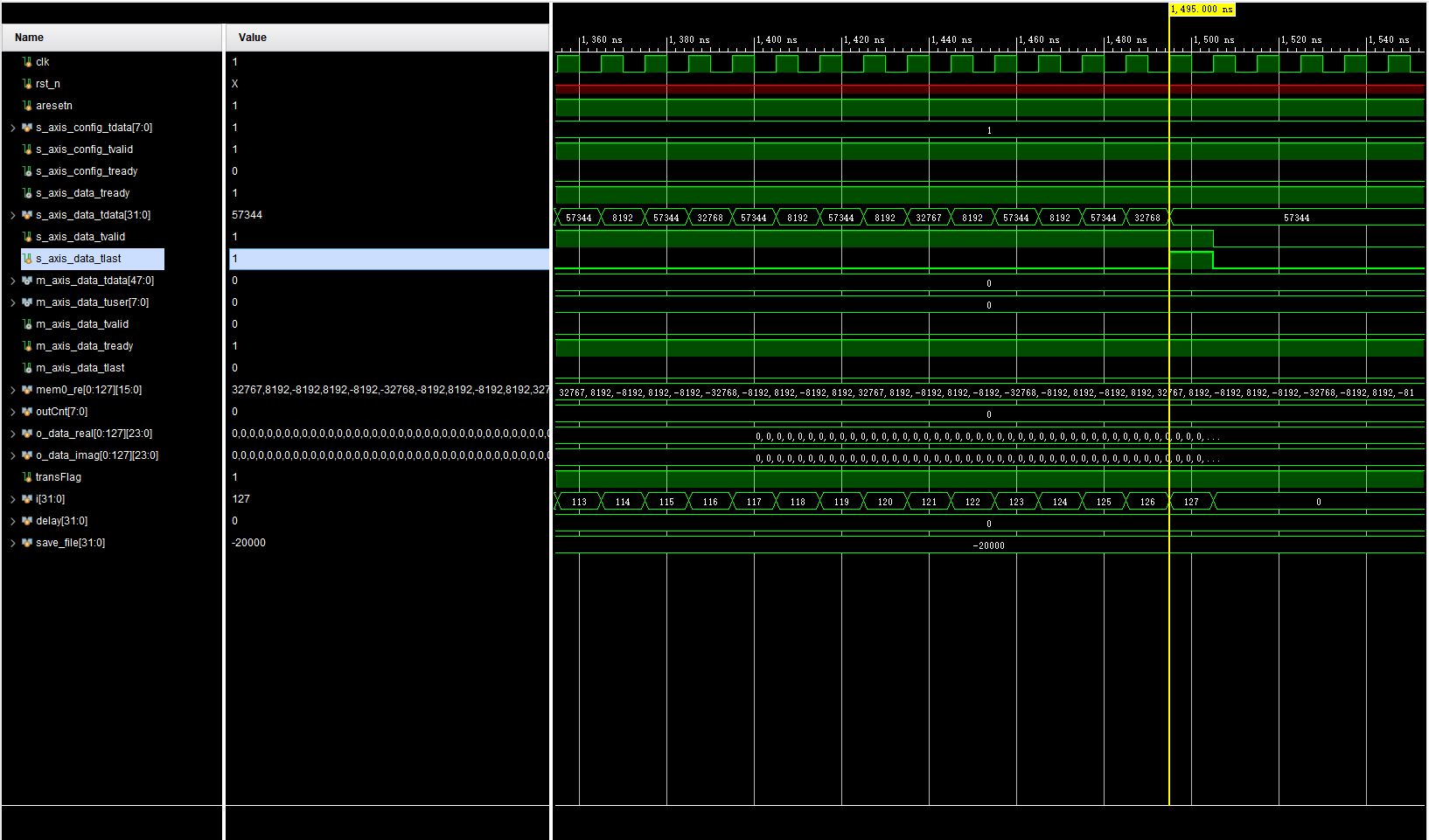Click the m_axis_data_tlast signal icon
The width and height of the screenshot is (1429, 840).
[27, 368]
